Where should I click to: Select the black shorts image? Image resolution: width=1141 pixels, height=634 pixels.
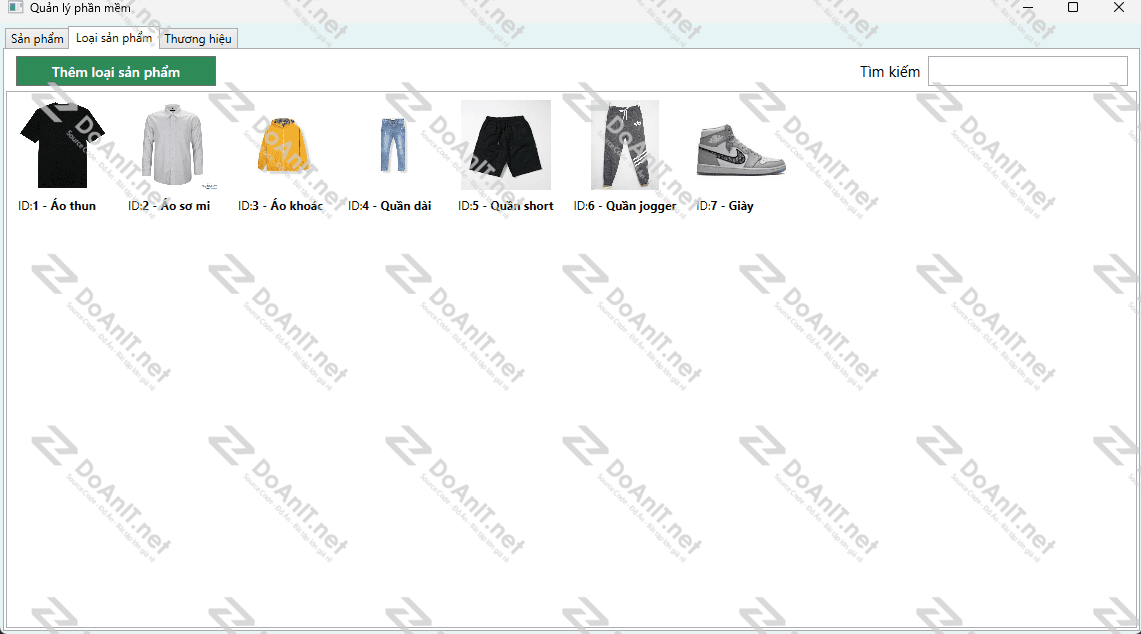coord(506,145)
